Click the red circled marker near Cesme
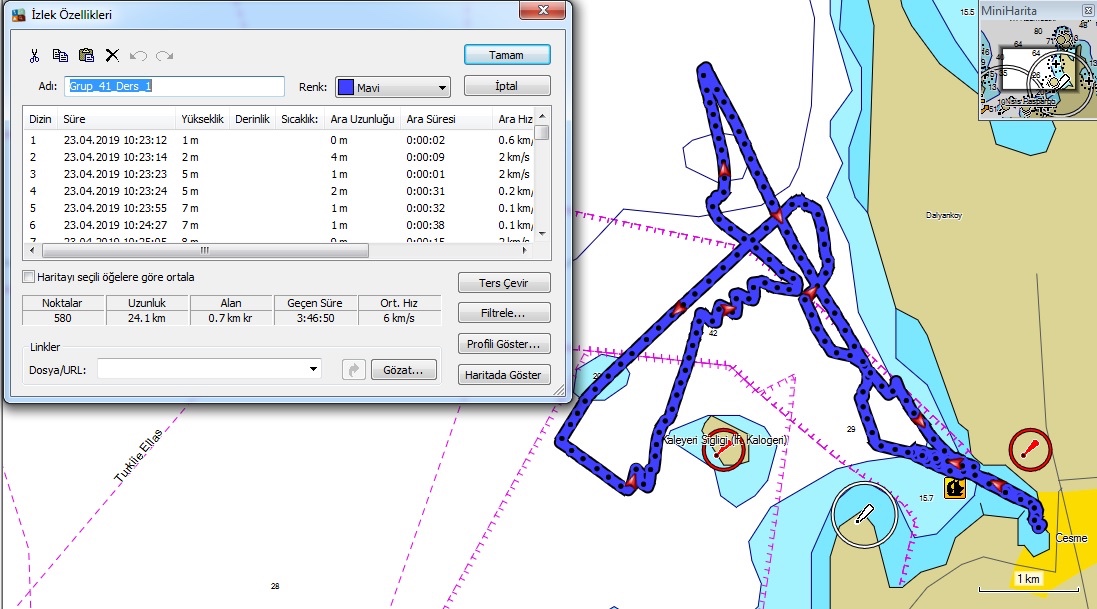 [x=1030, y=449]
